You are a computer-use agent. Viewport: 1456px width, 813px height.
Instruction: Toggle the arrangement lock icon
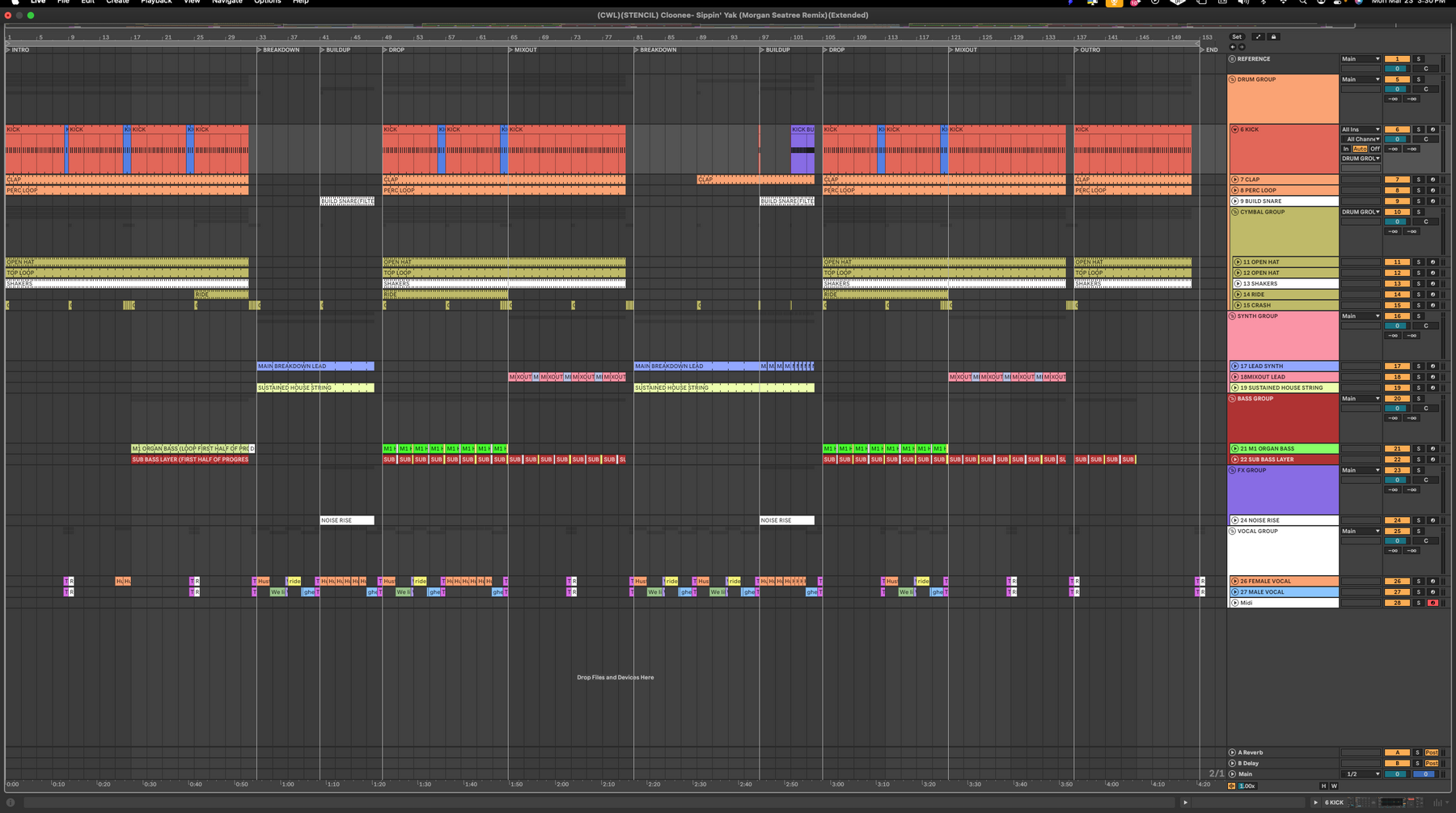[1273, 36]
